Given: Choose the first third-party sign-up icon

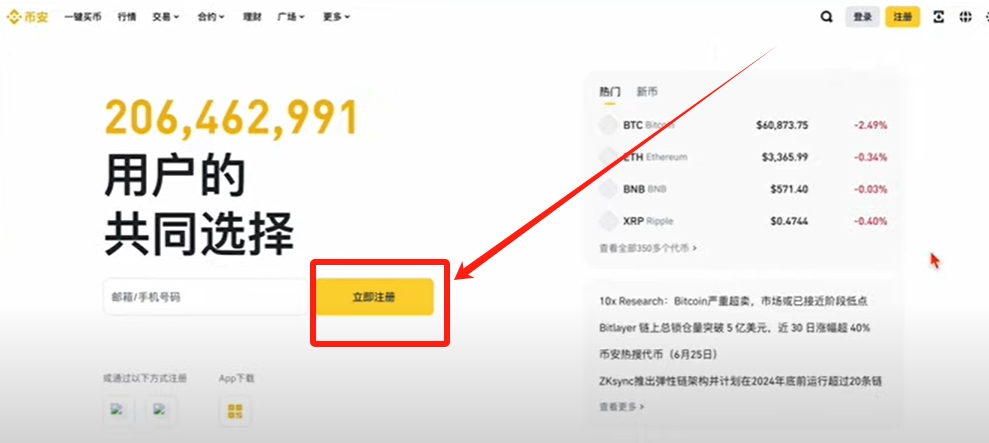Looking at the screenshot, I should (119, 411).
